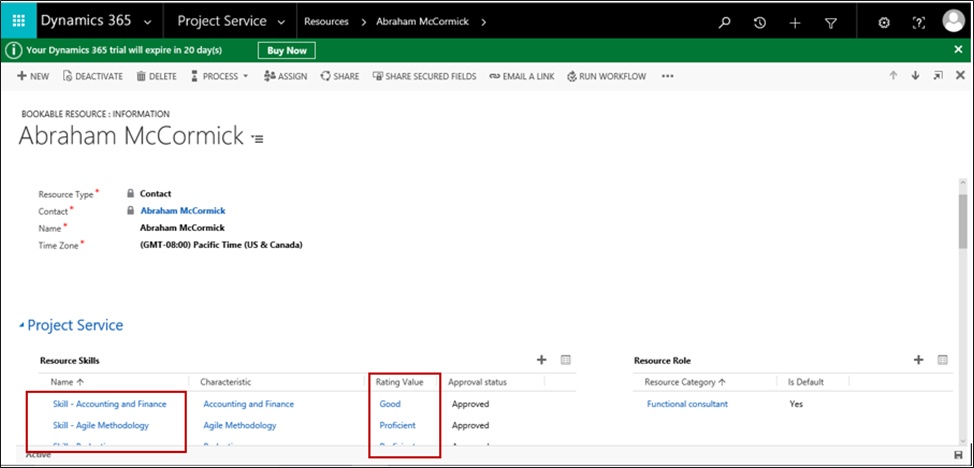Open advanced find filter icon

point(831,22)
